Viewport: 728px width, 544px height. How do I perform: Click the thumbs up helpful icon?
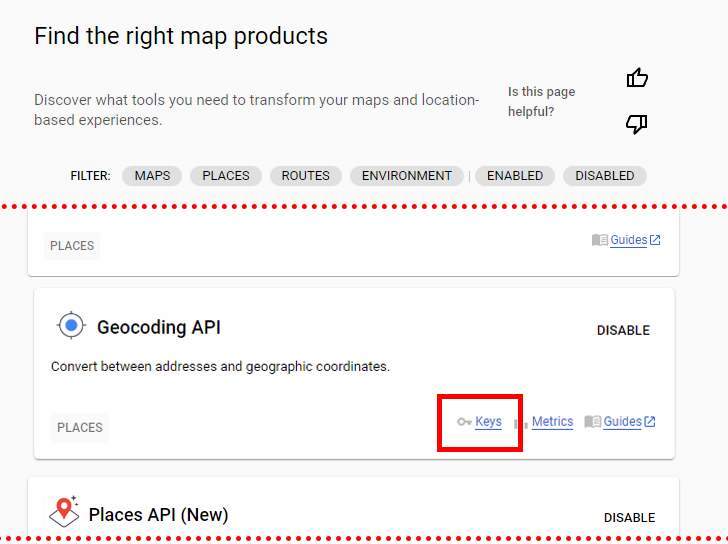pyautogui.click(x=637, y=78)
